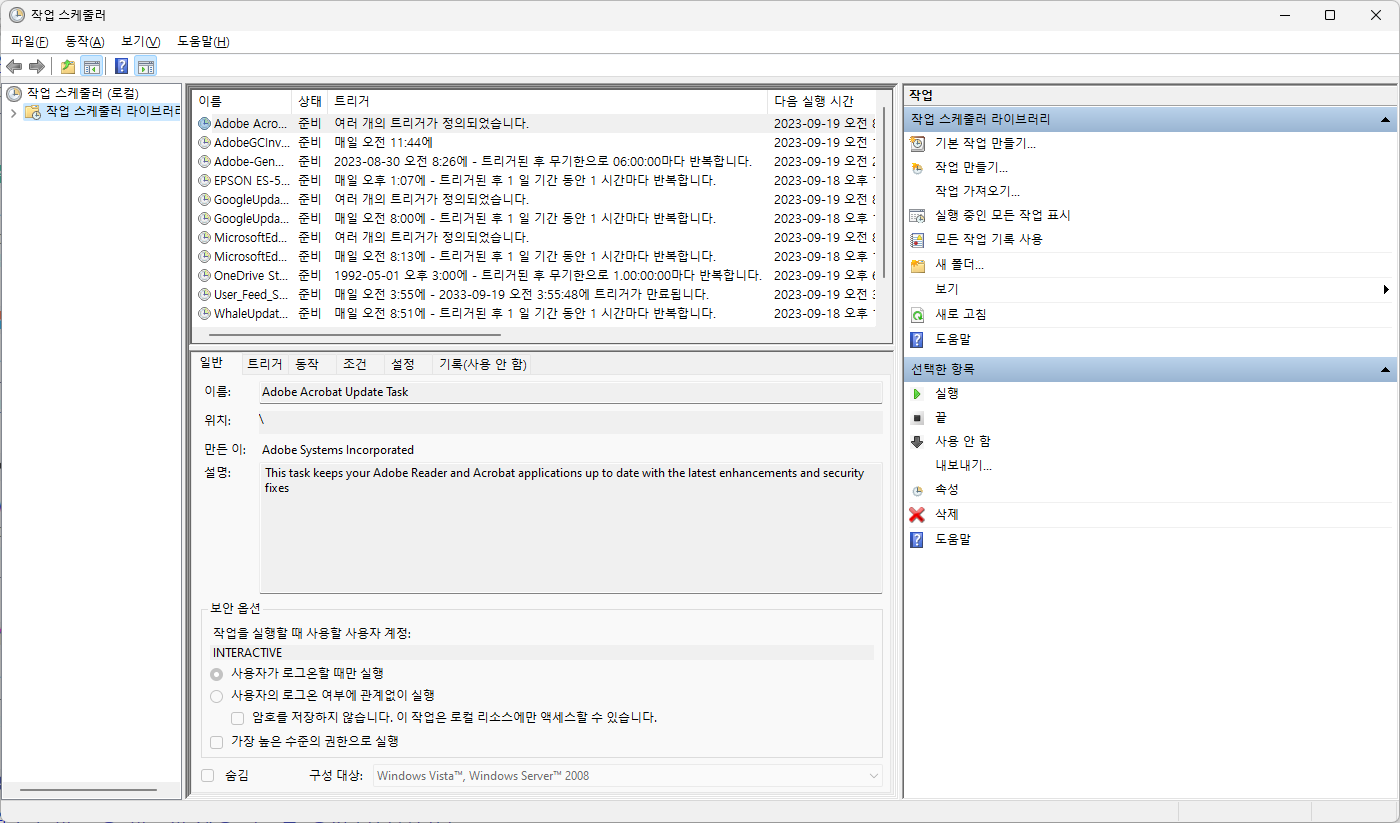The width and height of the screenshot is (1400, 823).
Task: Expand 작업 스케줄러 라이브러리 tree node
Action: 13,112
